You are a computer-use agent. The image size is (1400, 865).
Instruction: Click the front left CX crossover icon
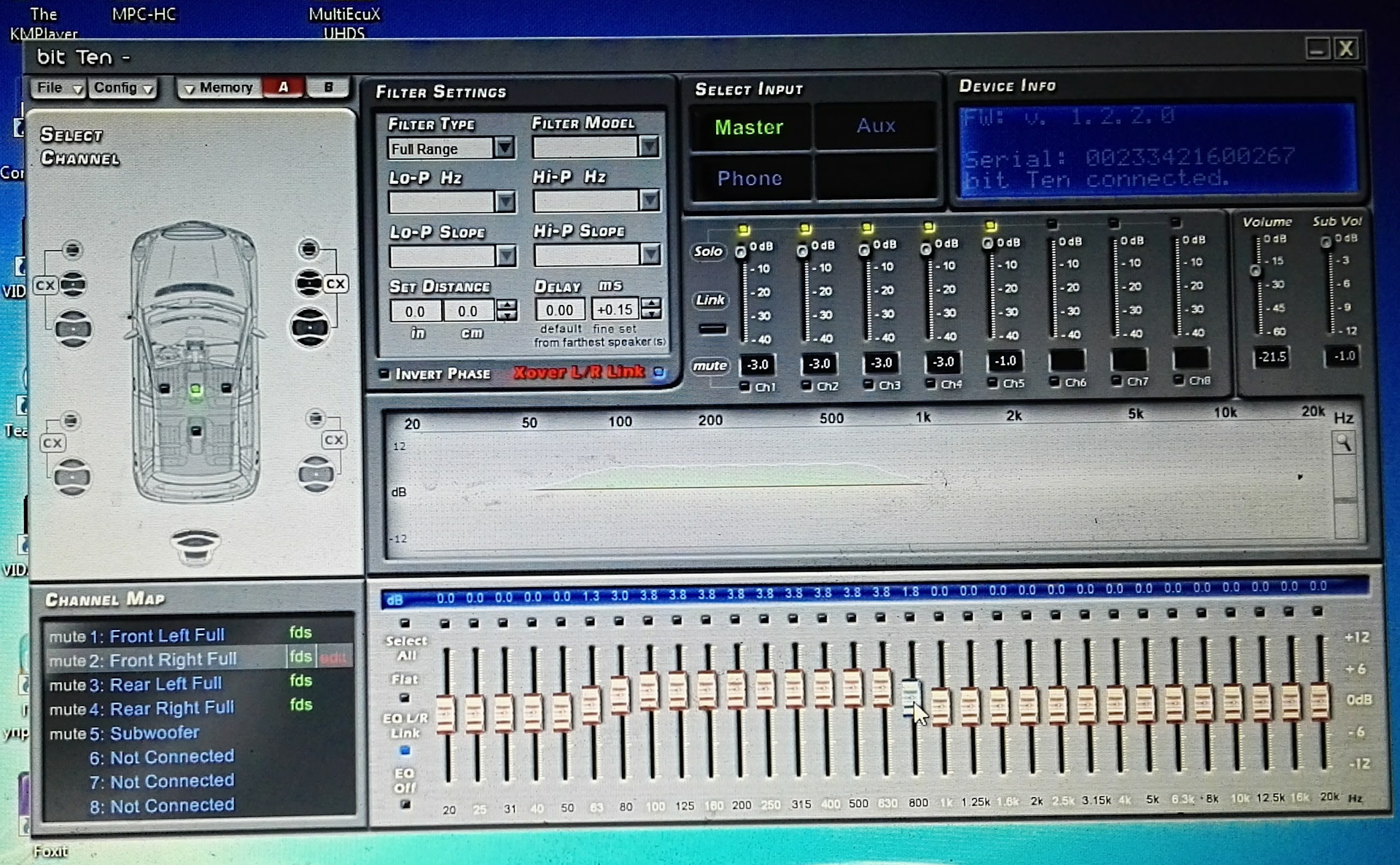pos(45,285)
